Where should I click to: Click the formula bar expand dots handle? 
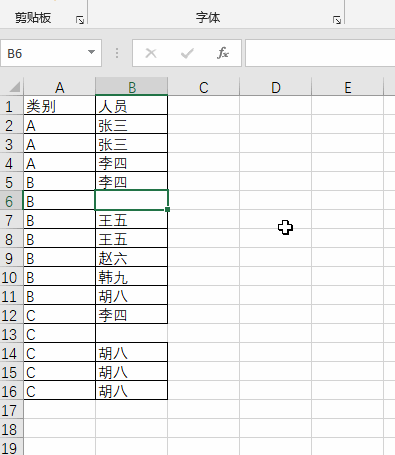click(117, 53)
